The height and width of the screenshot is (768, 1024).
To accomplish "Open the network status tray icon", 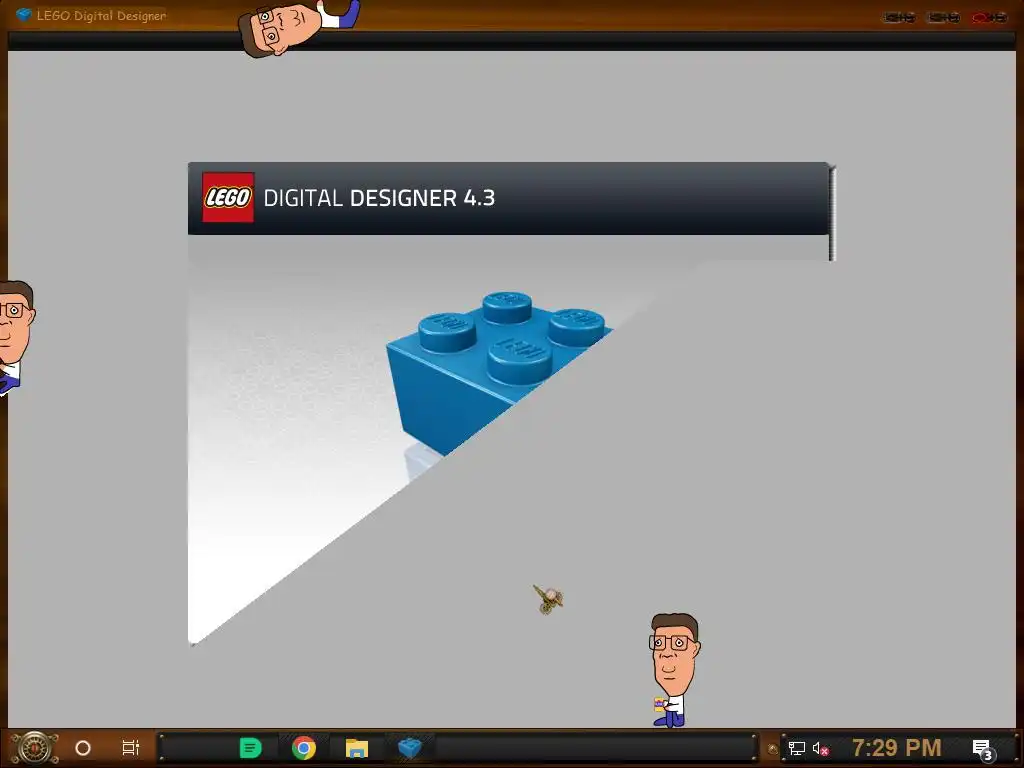I will [797, 748].
